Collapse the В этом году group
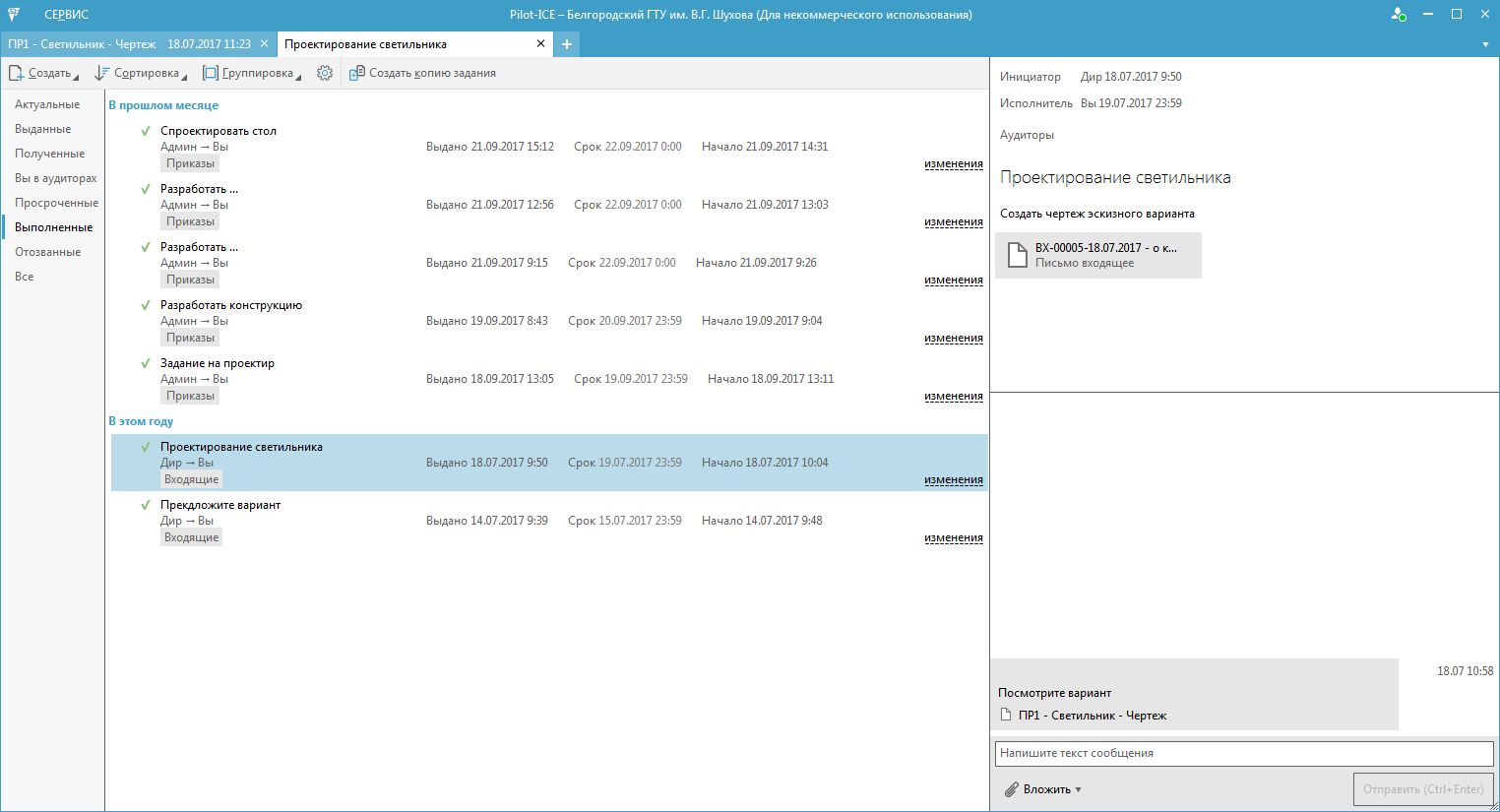This screenshot has width=1500, height=812. [x=141, y=421]
